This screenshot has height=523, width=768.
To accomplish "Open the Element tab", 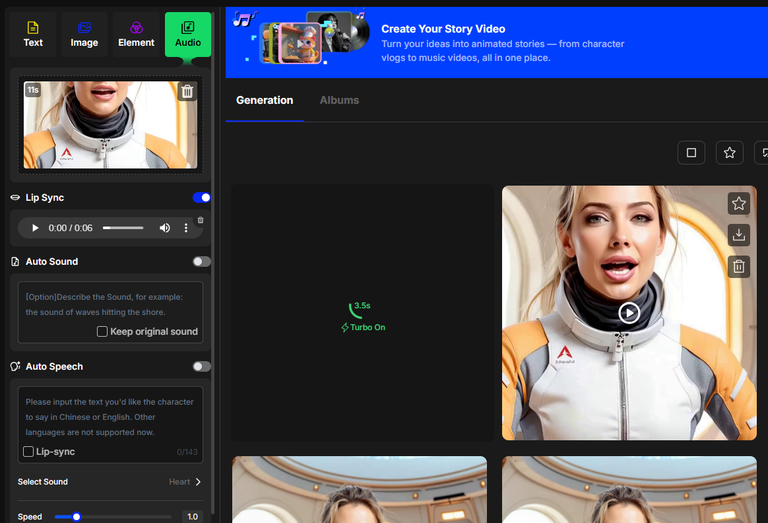I will (x=136, y=35).
